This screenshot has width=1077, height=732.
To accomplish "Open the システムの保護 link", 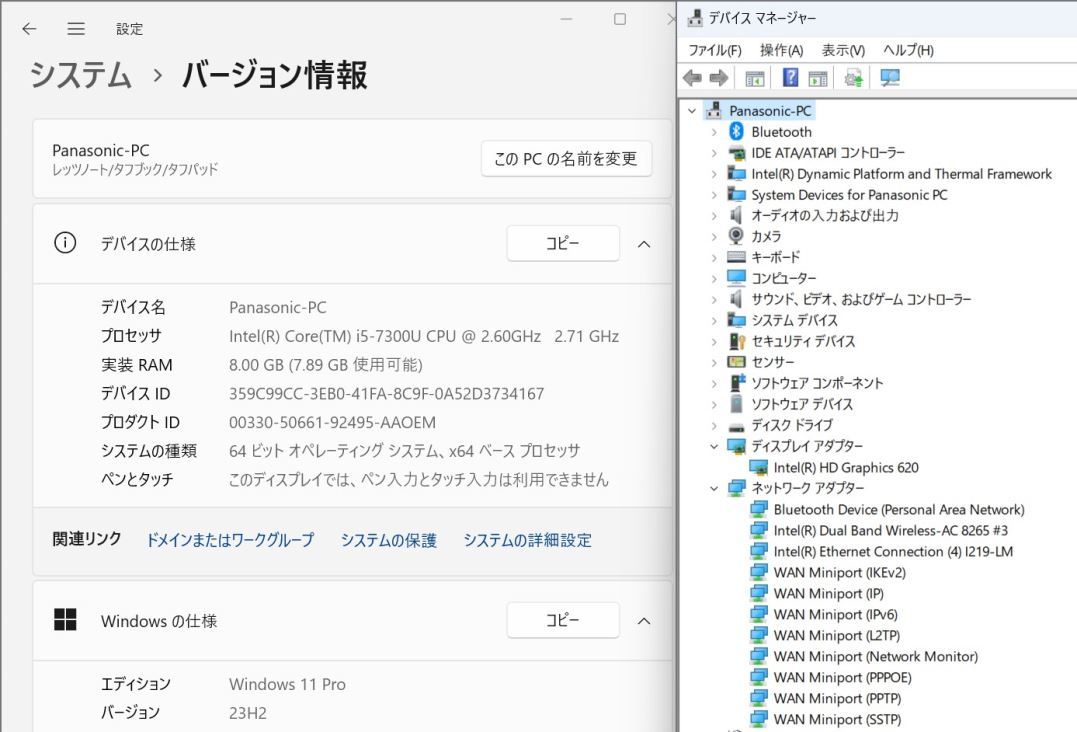I will click(389, 540).
